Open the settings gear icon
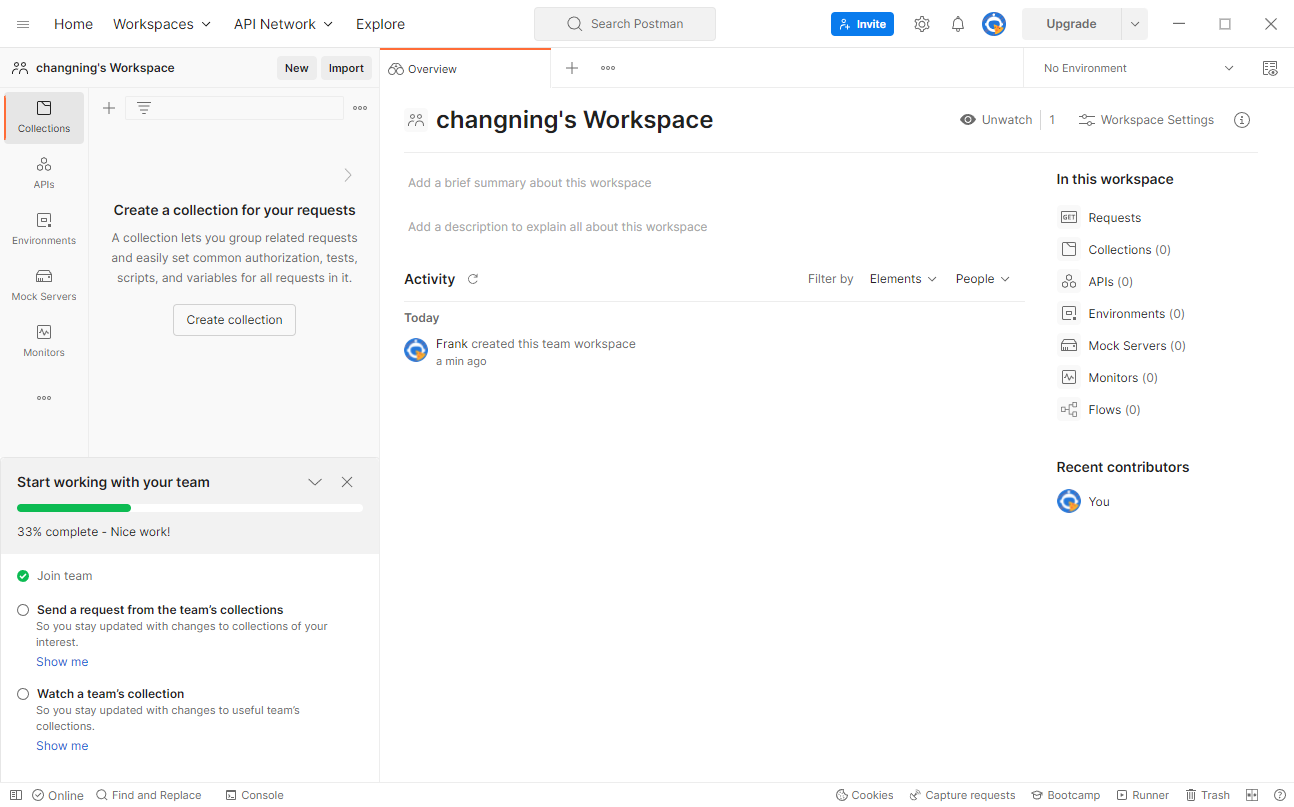Viewport: 1294px width, 807px height. 922,24
